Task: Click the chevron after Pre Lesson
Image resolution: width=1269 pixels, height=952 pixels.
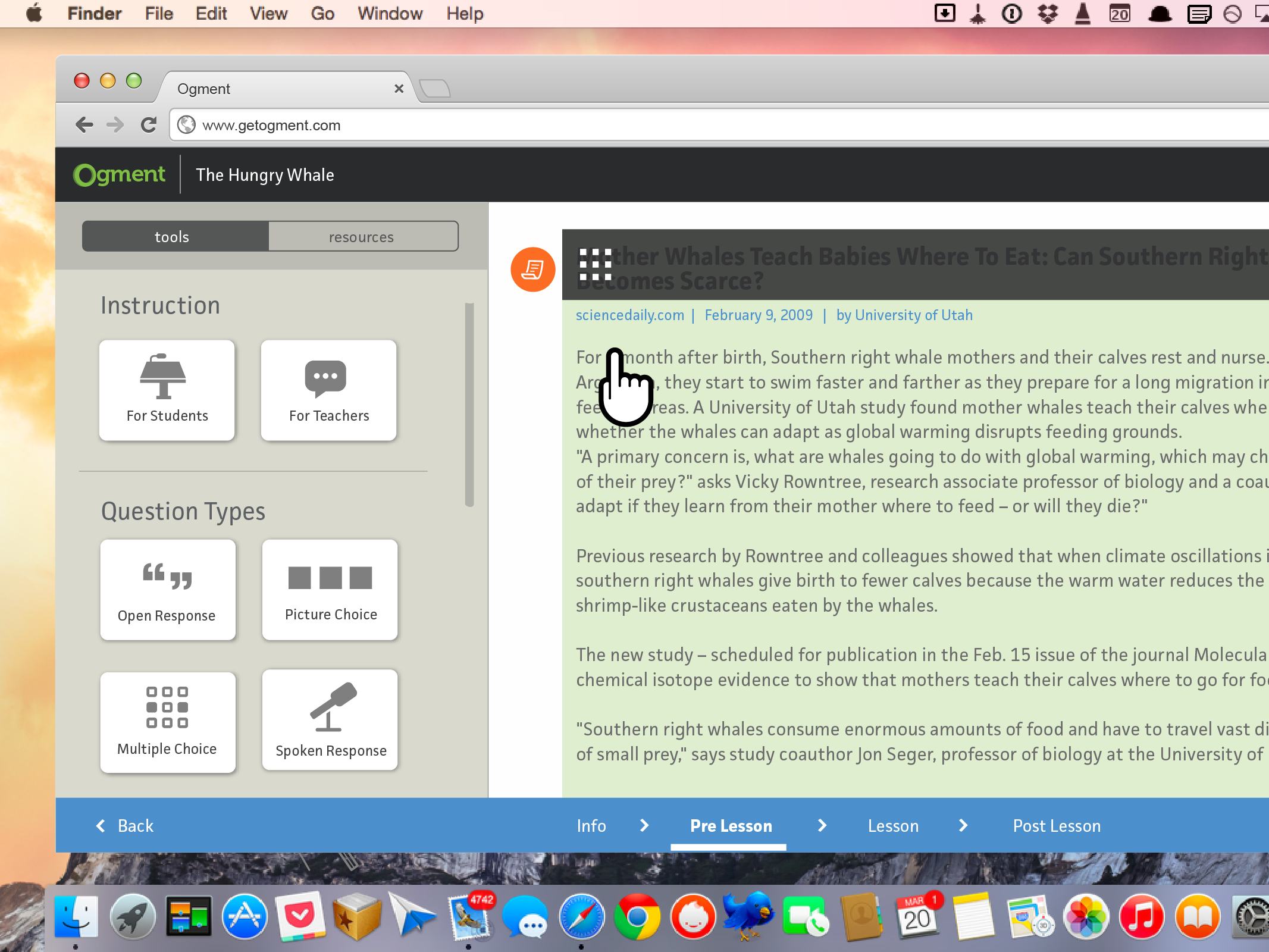Action: [822, 825]
